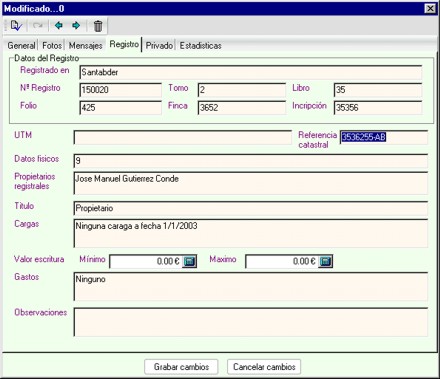Click the Referencia catastral field
Screen dimensions: 440x379
(x=384, y=137)
